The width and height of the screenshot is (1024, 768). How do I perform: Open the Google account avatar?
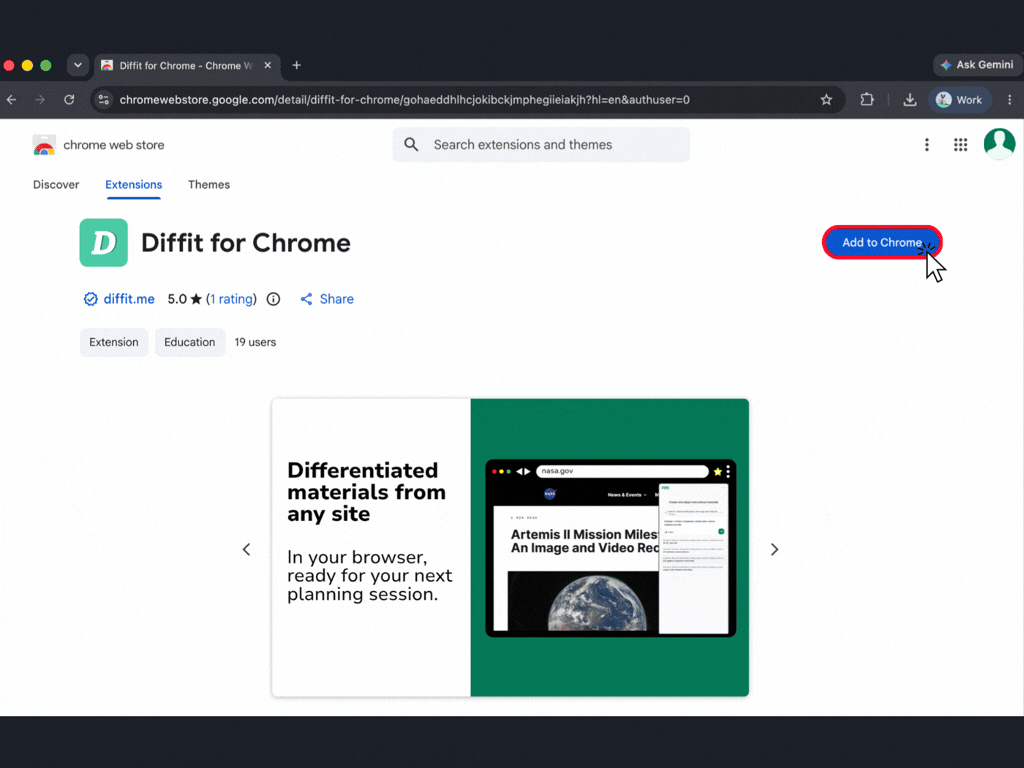[x=999, y=144]
